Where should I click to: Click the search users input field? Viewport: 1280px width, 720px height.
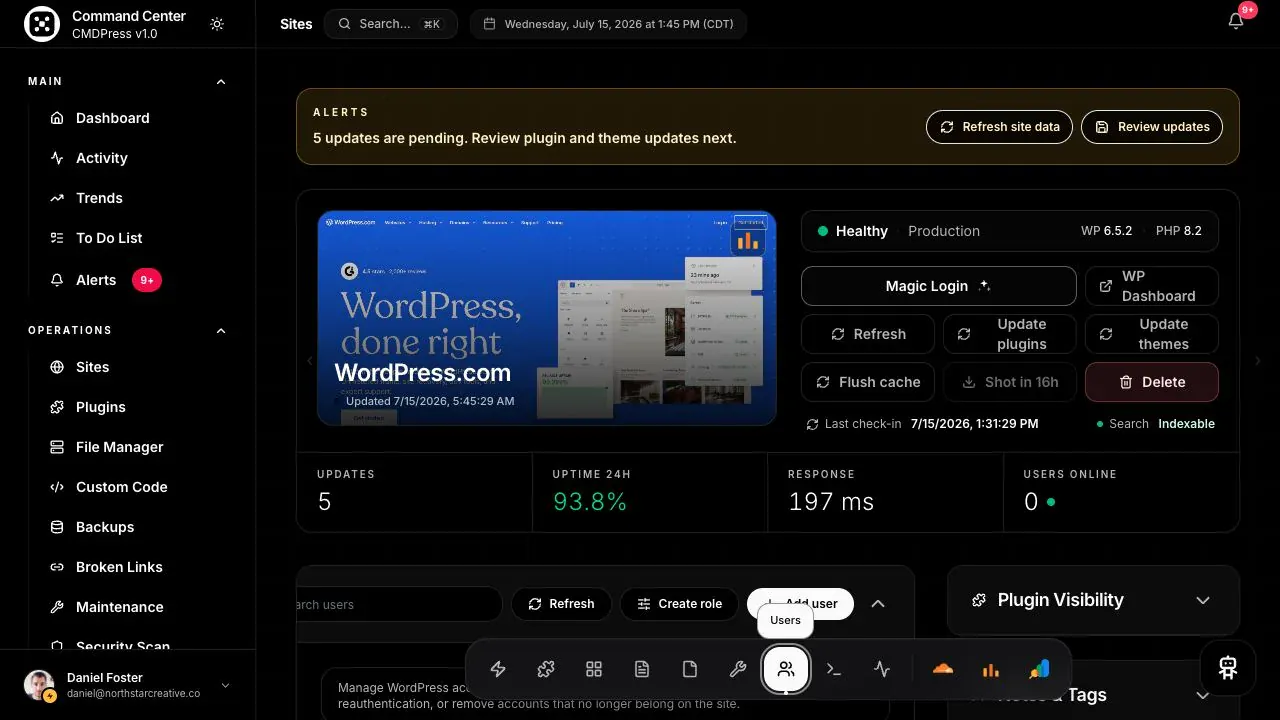pyautogui.click(x=400, y=604)
